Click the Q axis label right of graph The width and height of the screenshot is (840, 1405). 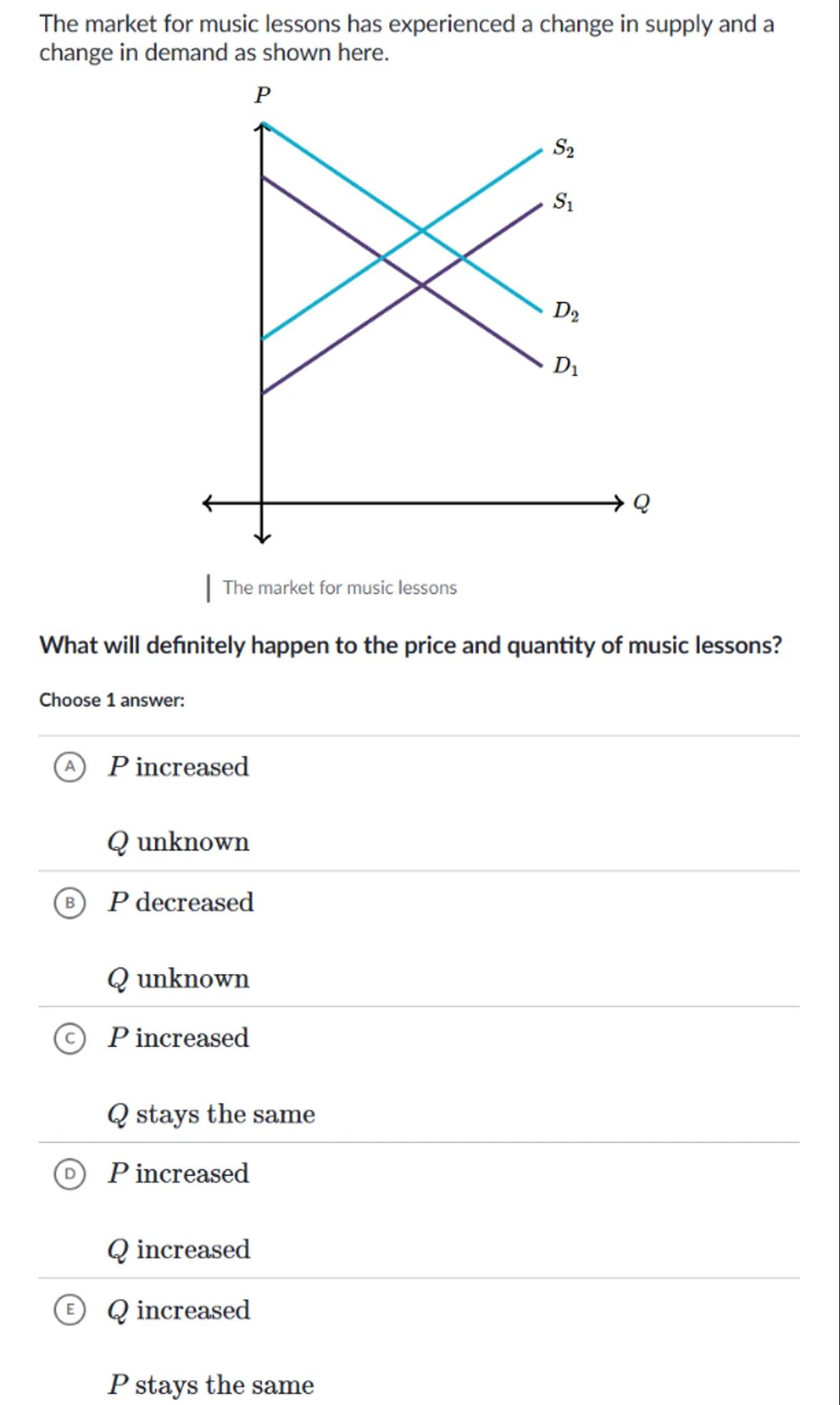[x=641, y=503]
